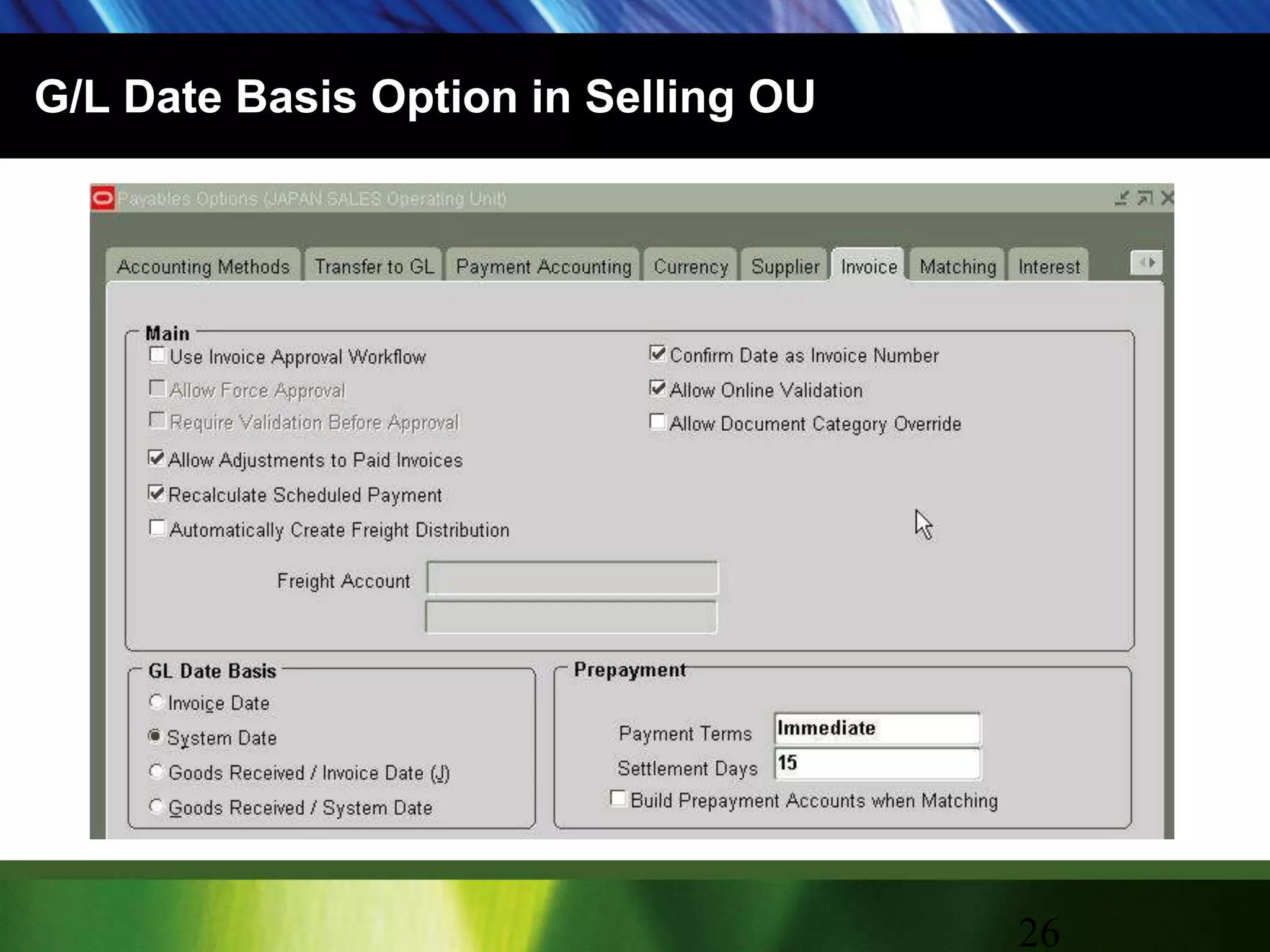Uncheck Allow Online Validation
This screenshot has width=1270, height=952.
click(657, 388)
